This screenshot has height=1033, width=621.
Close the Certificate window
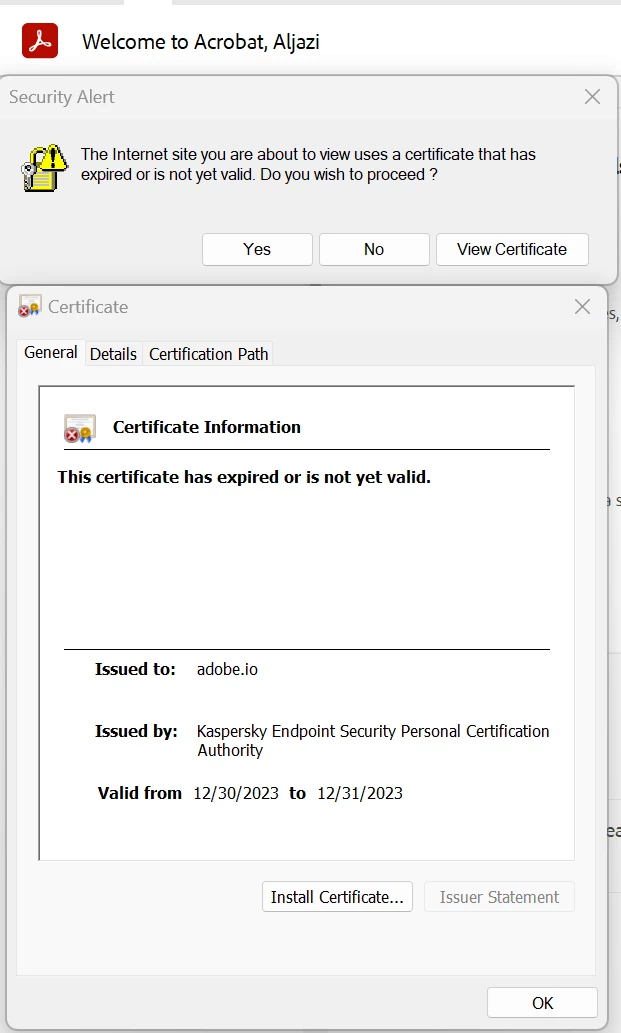pyautogui.click(x=582, y=306)
